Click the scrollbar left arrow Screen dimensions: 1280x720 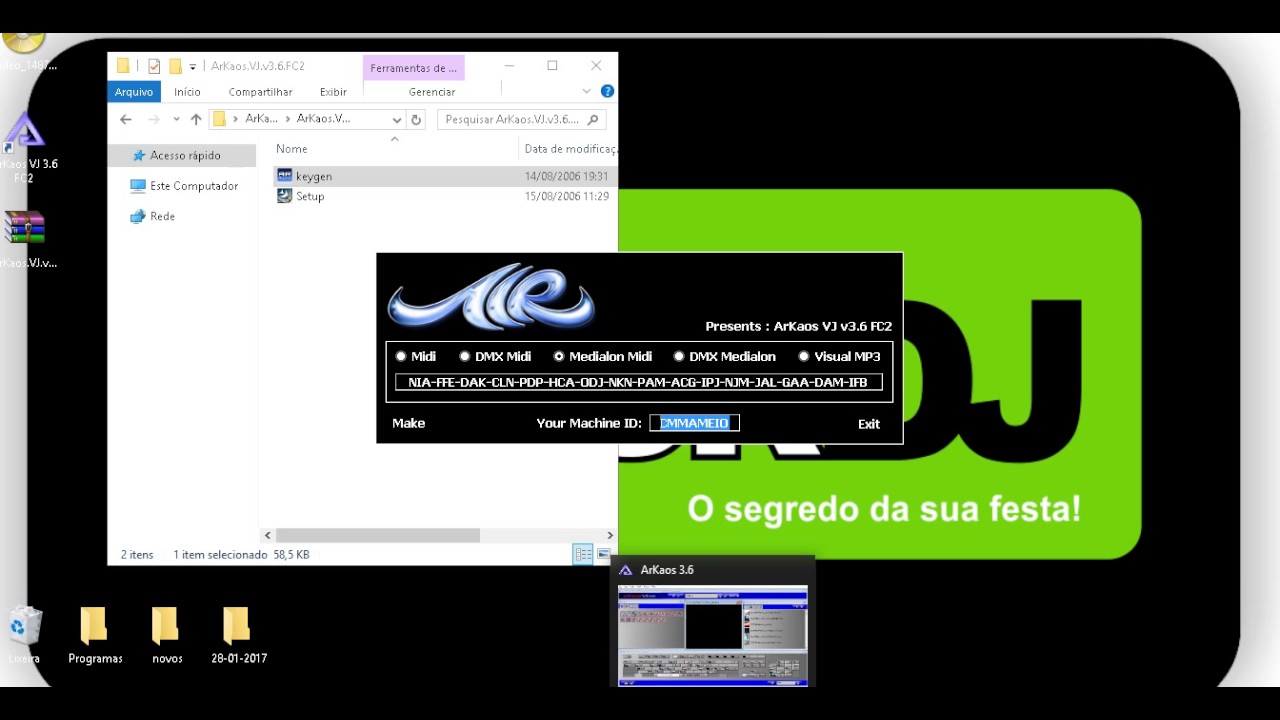(267, 536)
